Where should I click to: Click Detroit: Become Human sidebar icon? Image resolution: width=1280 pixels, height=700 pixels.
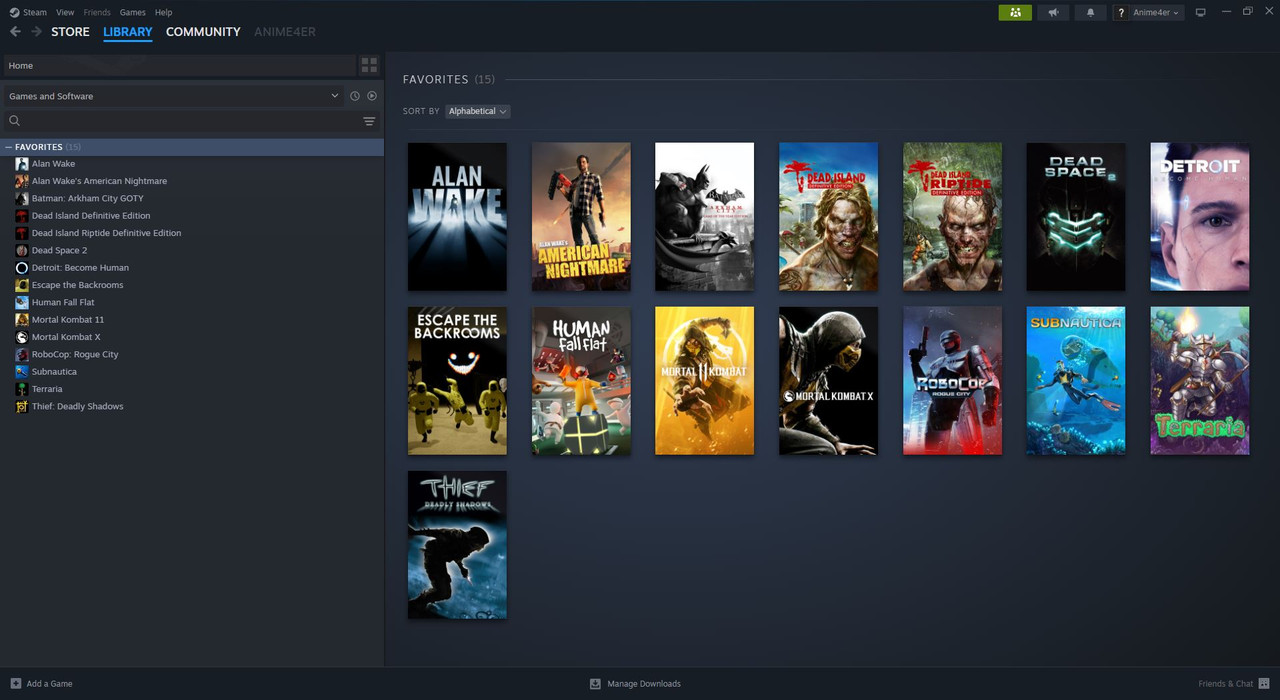(x=22, y=268)
